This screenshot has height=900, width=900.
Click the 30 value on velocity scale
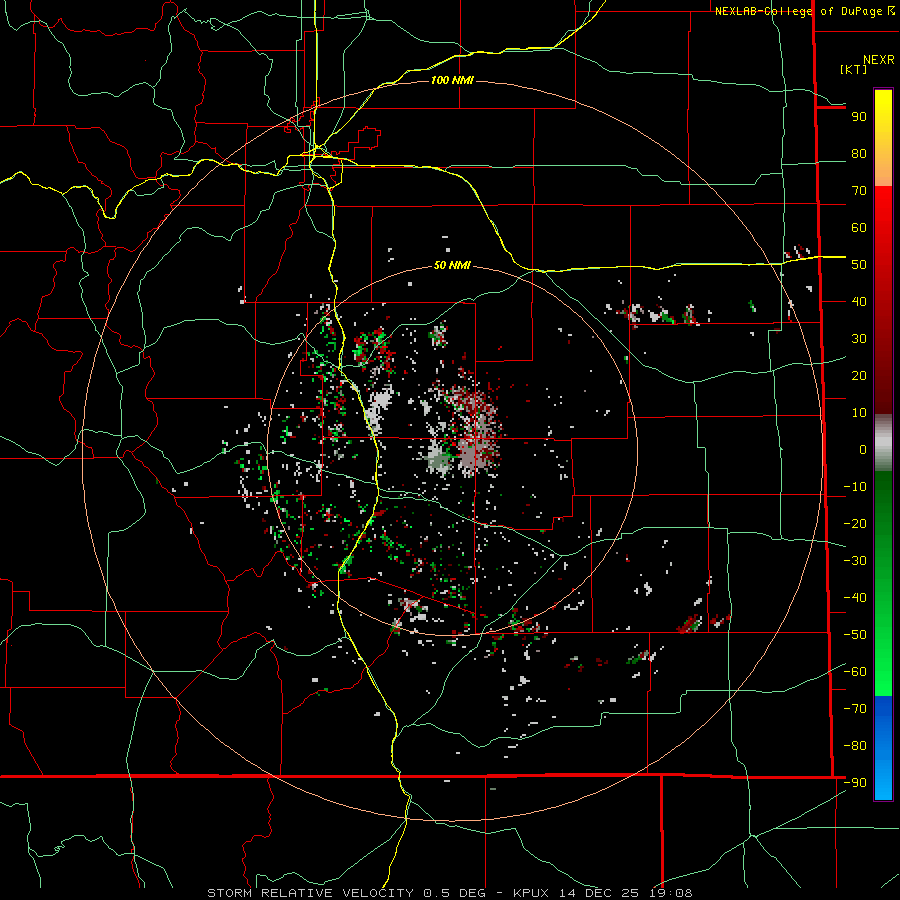(859, 339)
